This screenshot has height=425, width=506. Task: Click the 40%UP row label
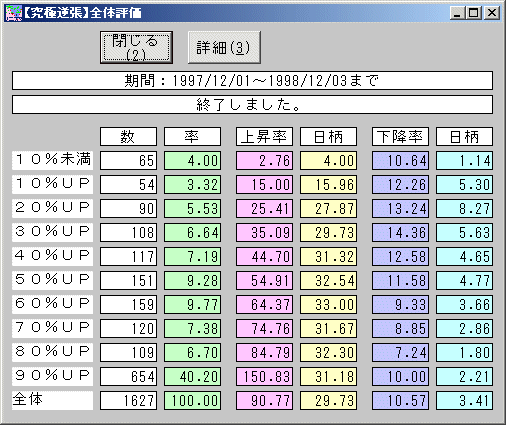[52, 256]
